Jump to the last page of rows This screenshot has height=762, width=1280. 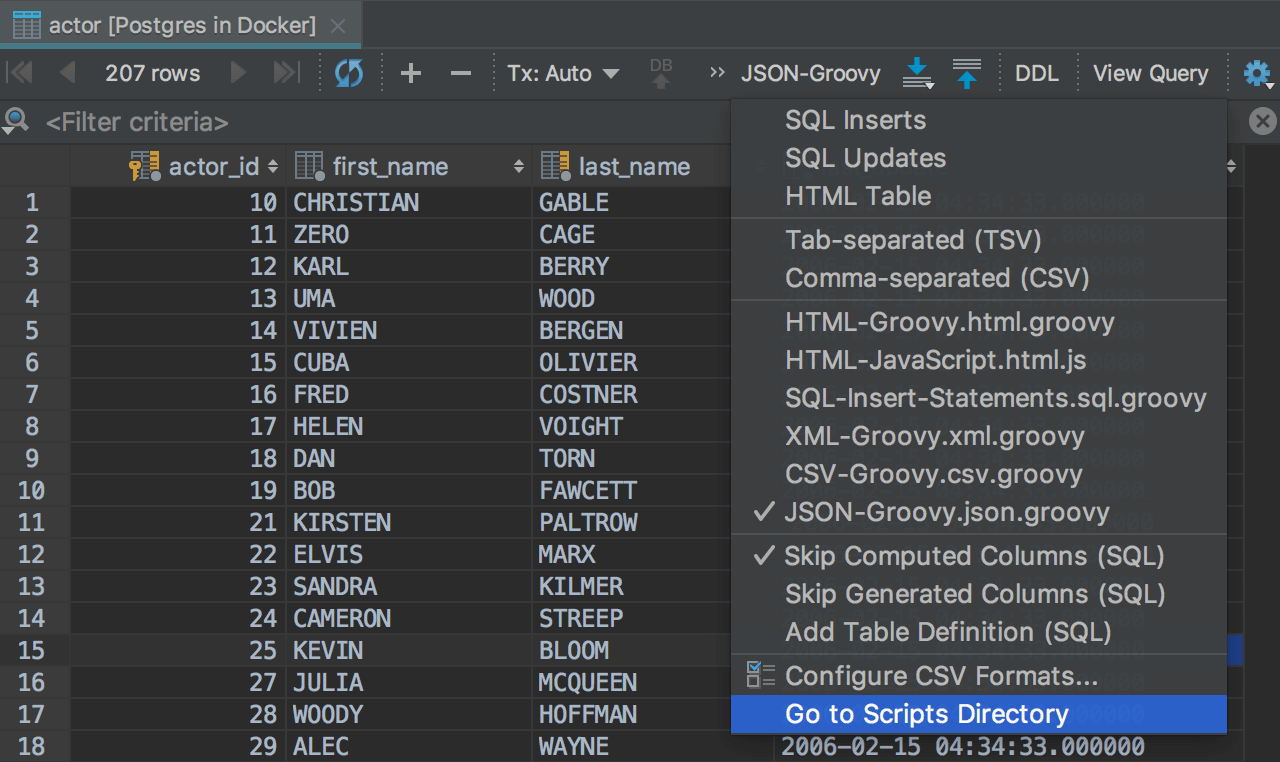point(286,73)
